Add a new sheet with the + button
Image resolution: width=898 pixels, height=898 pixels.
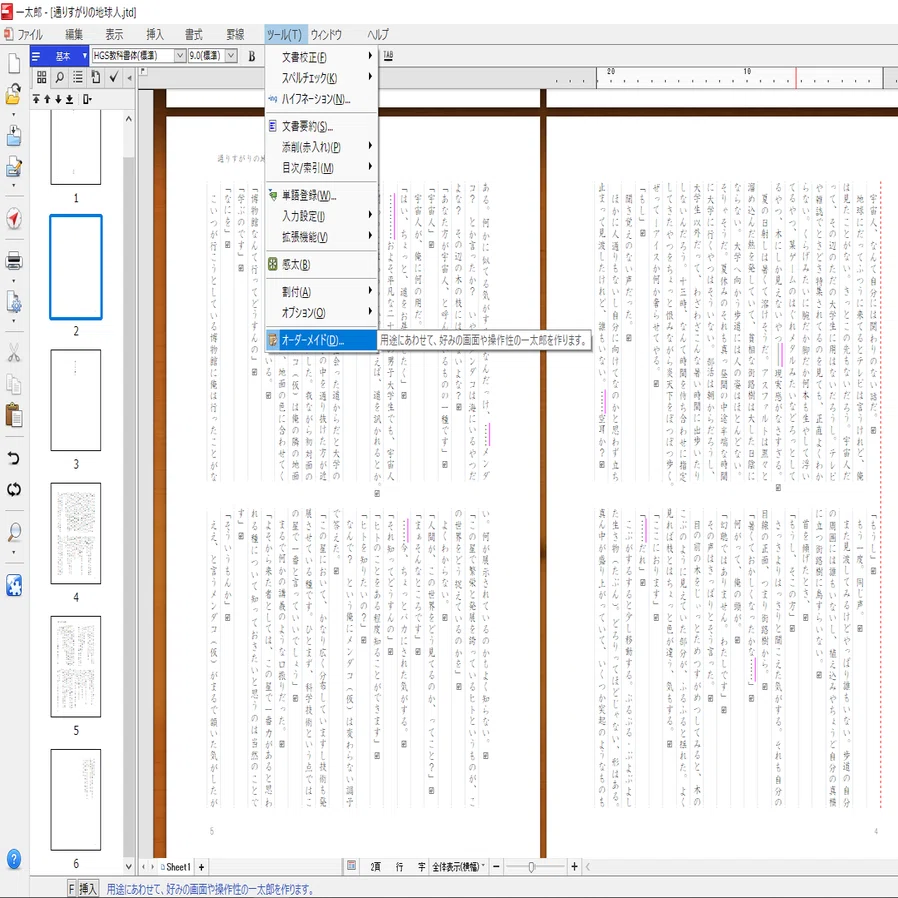pos(201,867)
